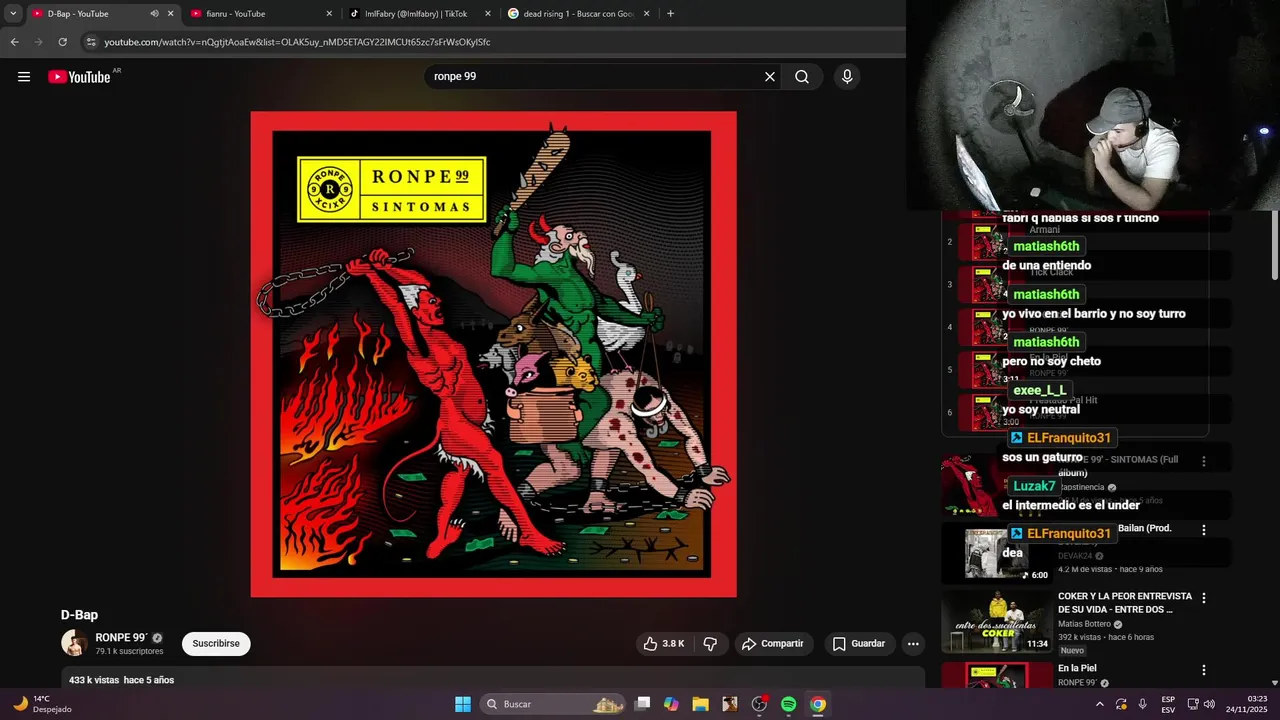Open the RONPE 99' channel avatar
Screen dimensions: 1280x720
(74, 643)
